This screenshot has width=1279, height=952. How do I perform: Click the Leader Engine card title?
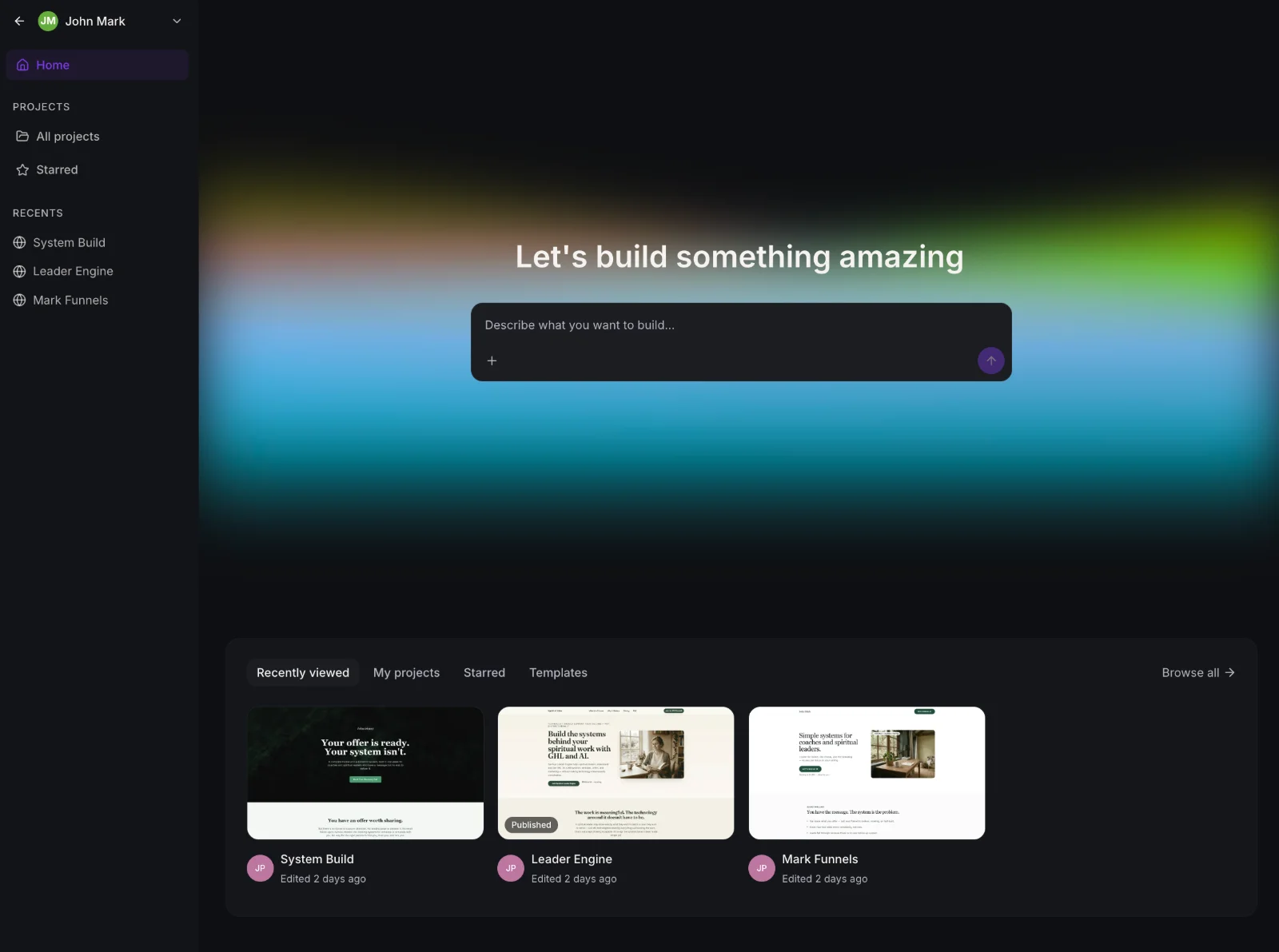(x=572, y=859)
